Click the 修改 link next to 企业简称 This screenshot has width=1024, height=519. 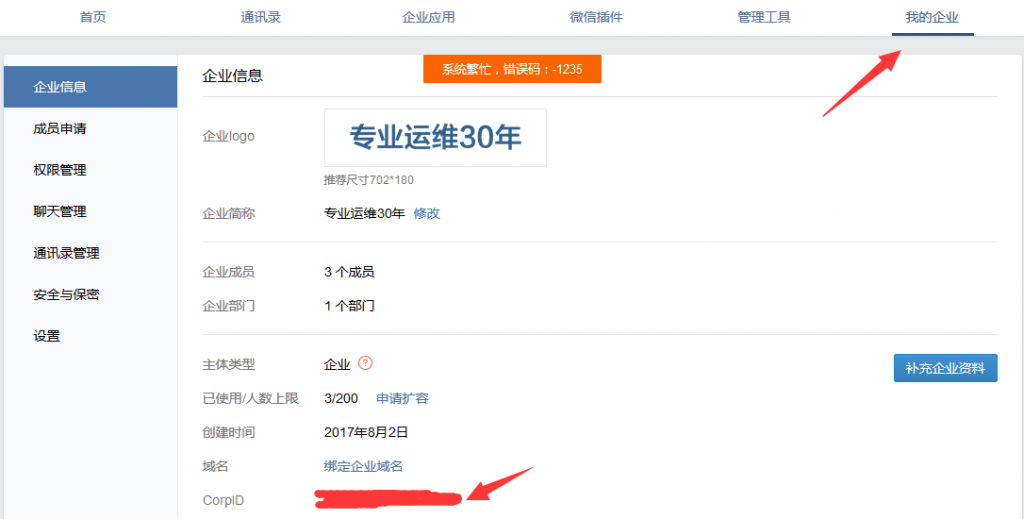426,213
